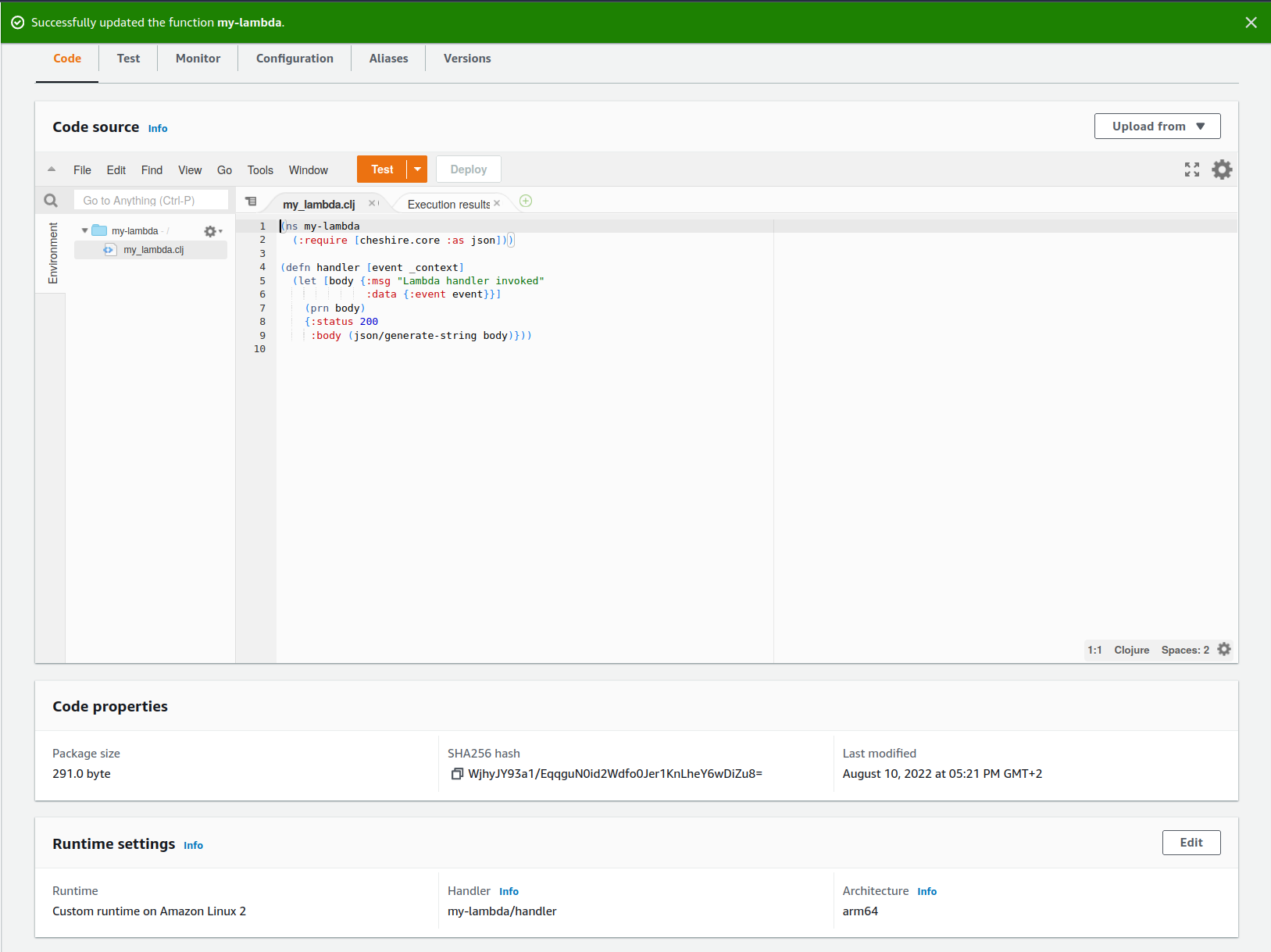Switch to the Test tab
Viewport: 1271px width, 952px height.
tap(128, 59)
